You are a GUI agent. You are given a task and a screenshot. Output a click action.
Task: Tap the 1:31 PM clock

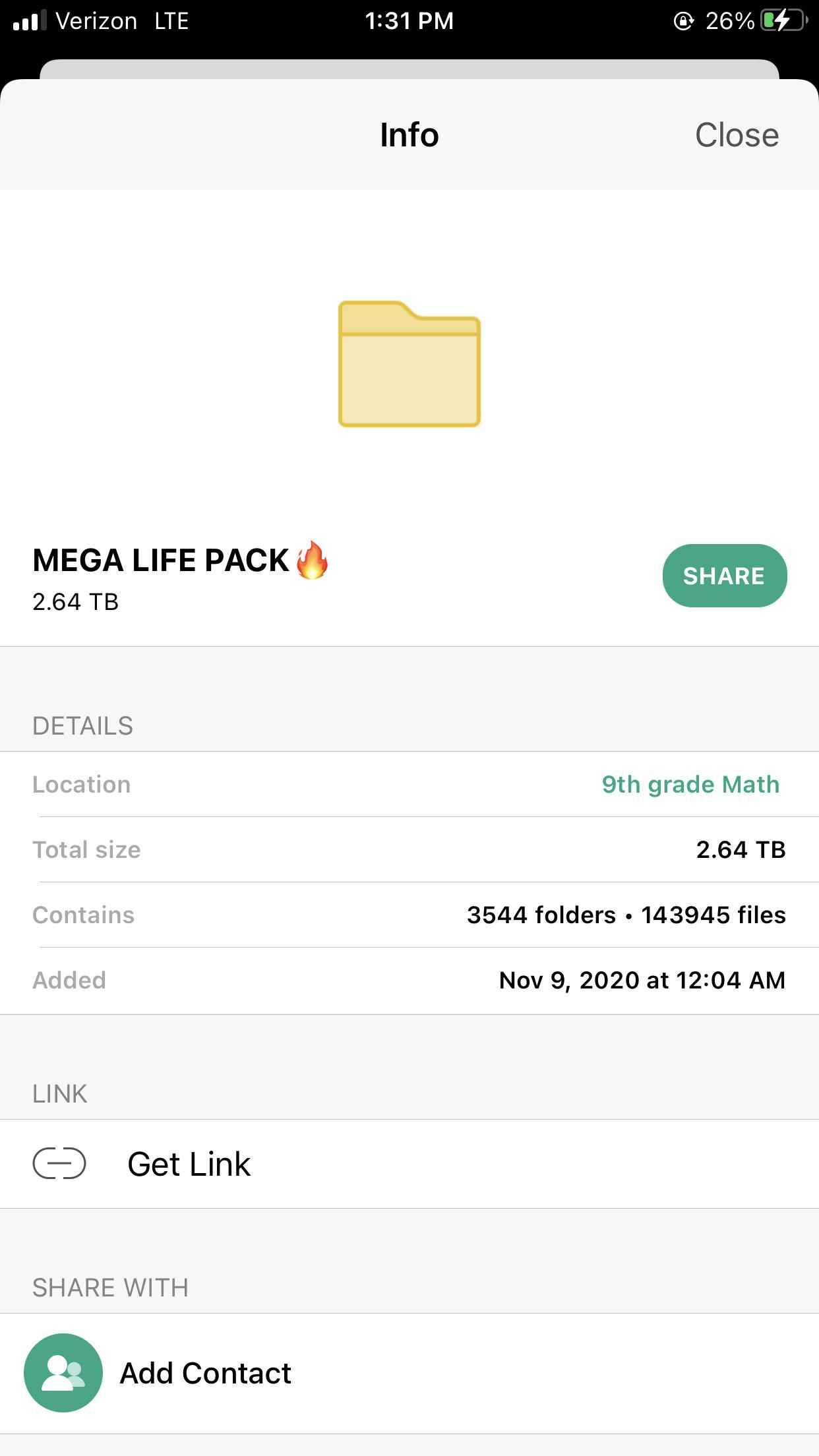[409, 21]
